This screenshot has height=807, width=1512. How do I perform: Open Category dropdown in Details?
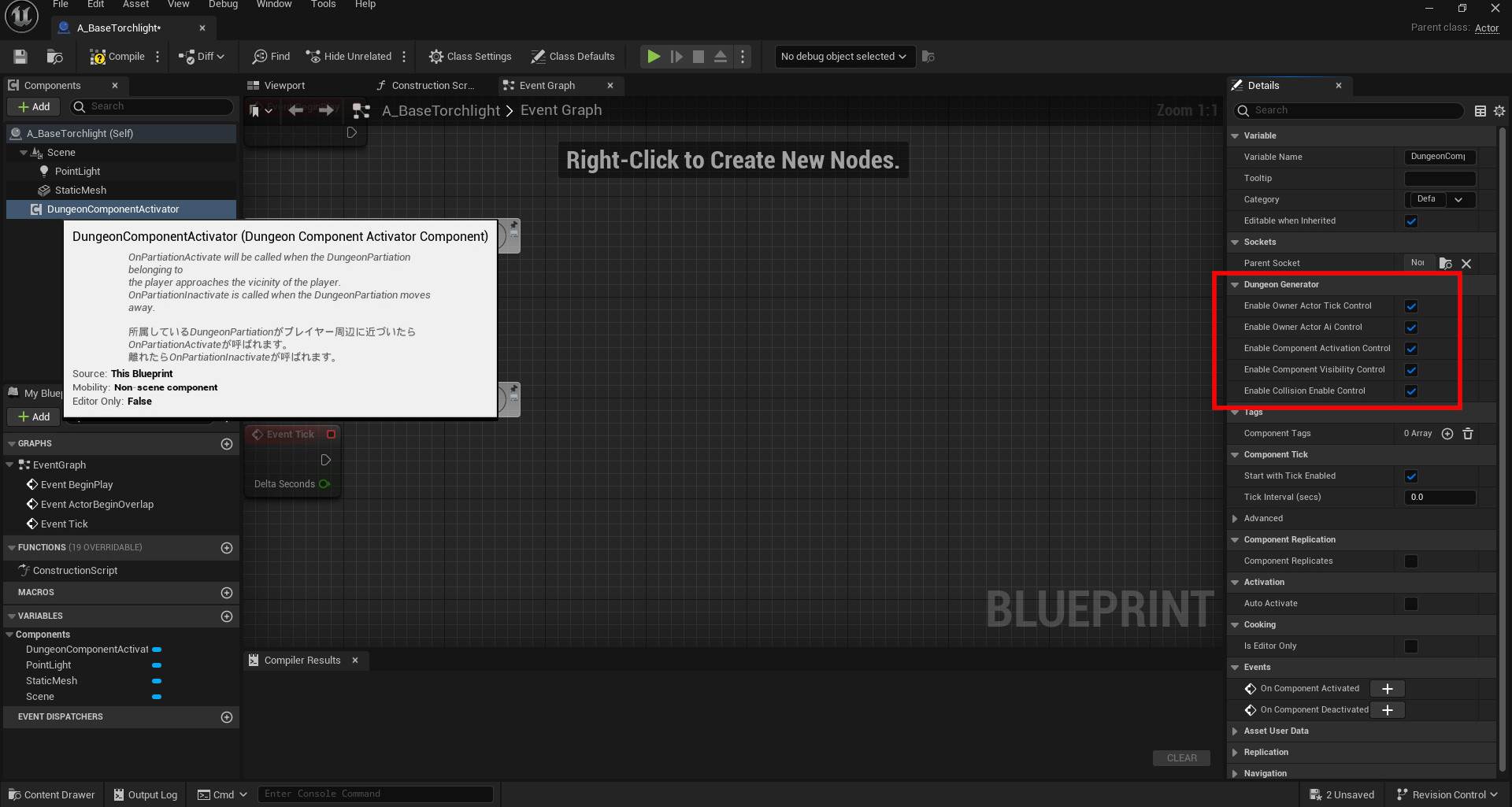click(x=1458, y=200)
